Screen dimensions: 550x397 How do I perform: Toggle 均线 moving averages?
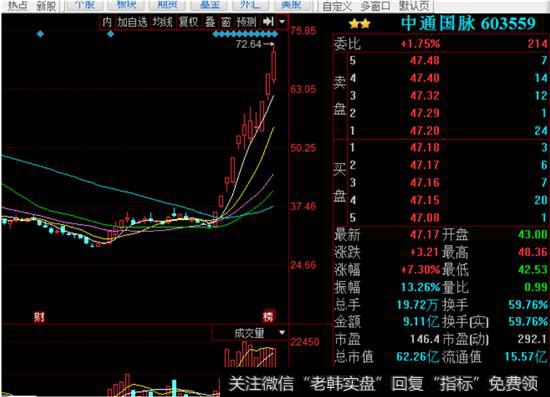(x=162, y=22)
